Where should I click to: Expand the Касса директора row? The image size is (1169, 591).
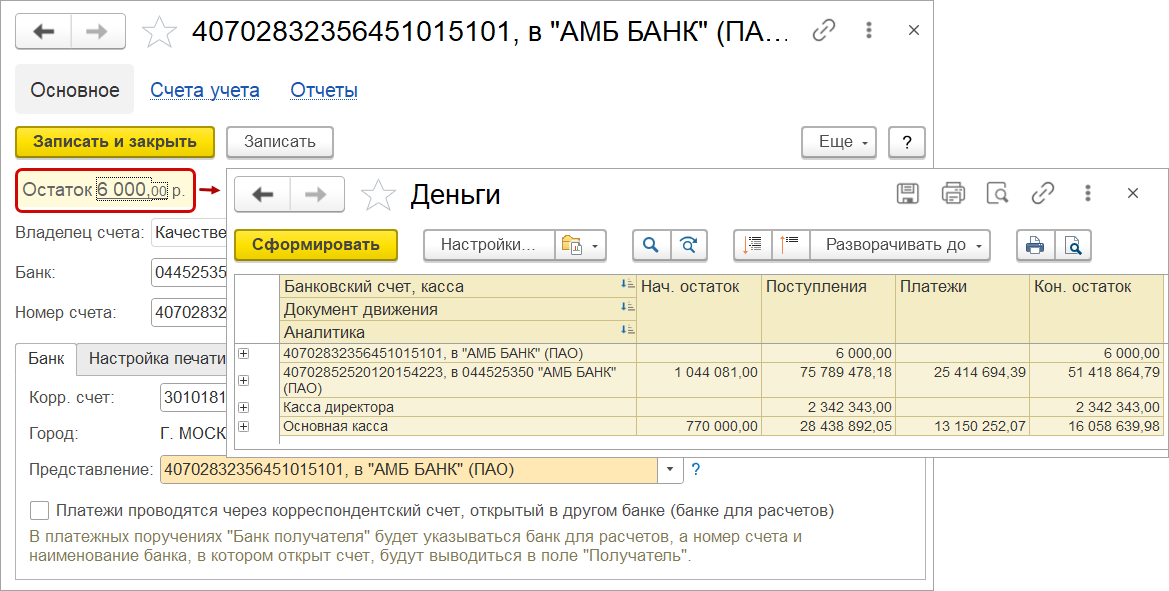pyautogui.click(x=243, y=408)
